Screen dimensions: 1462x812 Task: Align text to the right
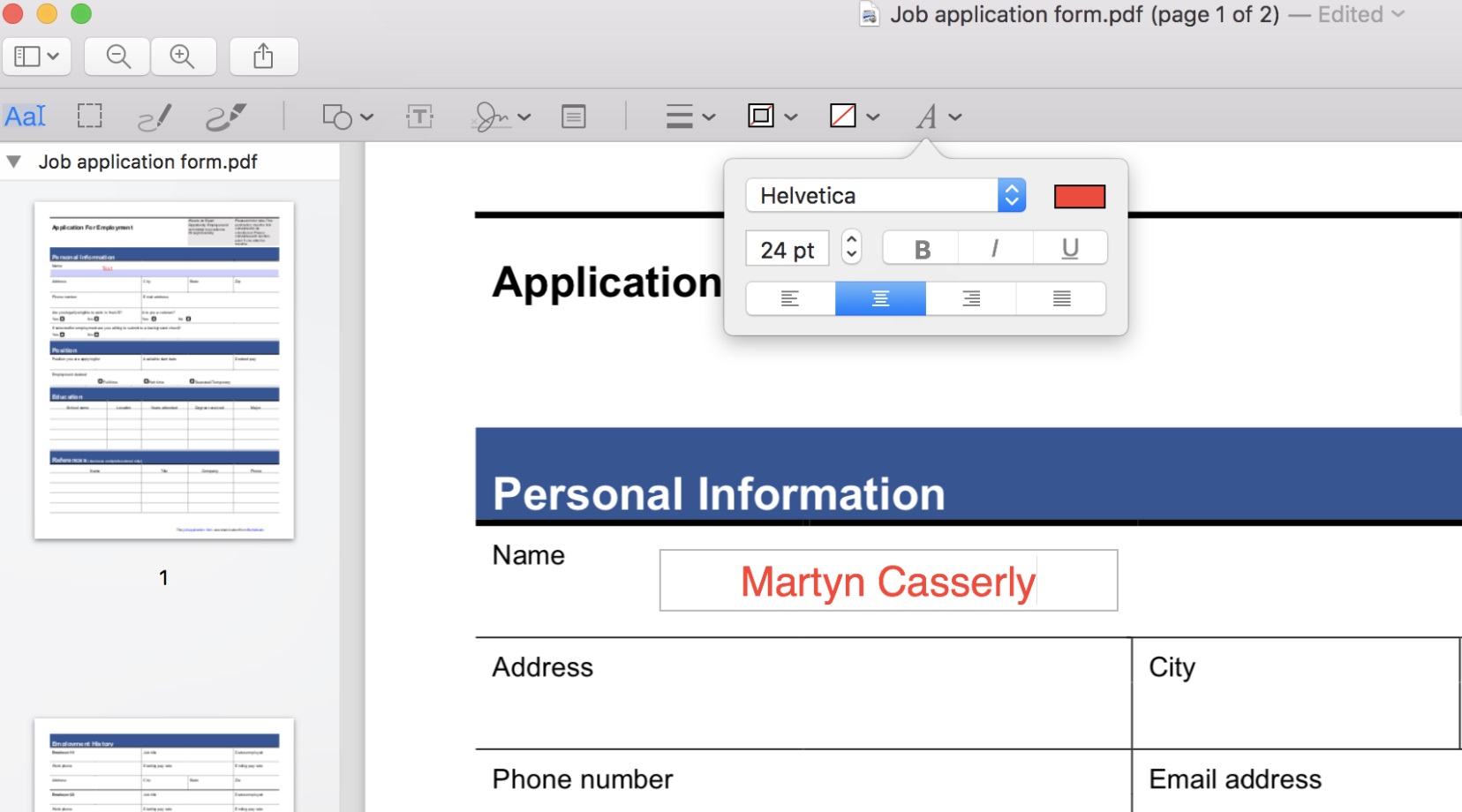point(971,298)
